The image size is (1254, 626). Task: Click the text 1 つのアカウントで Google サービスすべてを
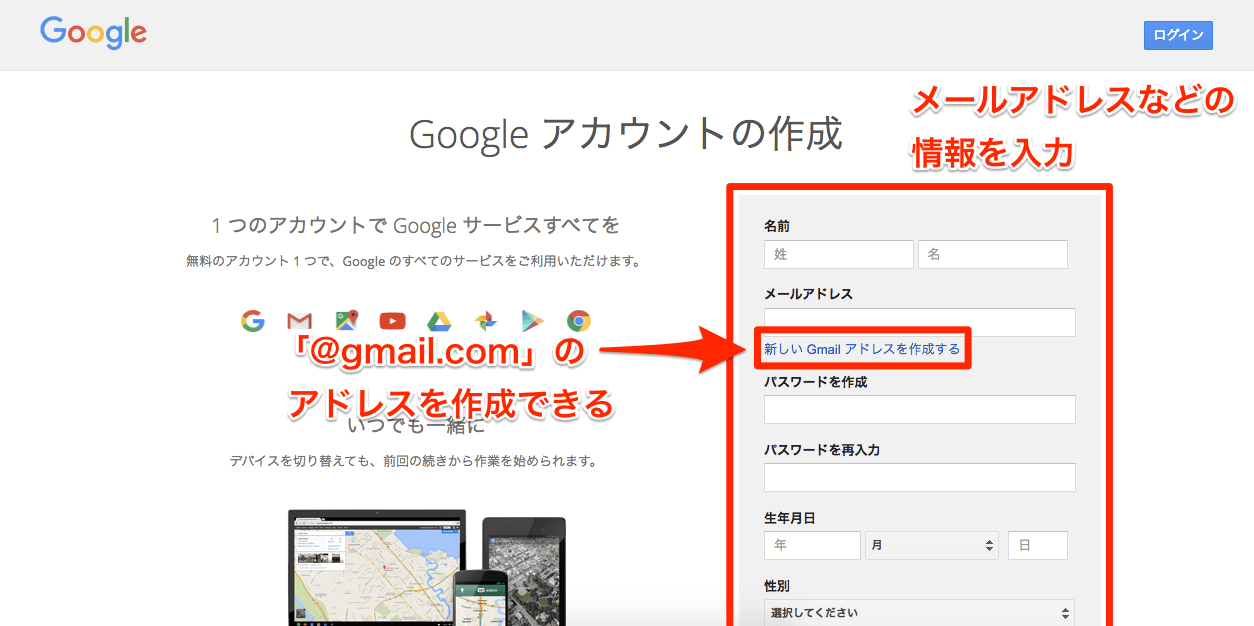[x=415, y=225]
